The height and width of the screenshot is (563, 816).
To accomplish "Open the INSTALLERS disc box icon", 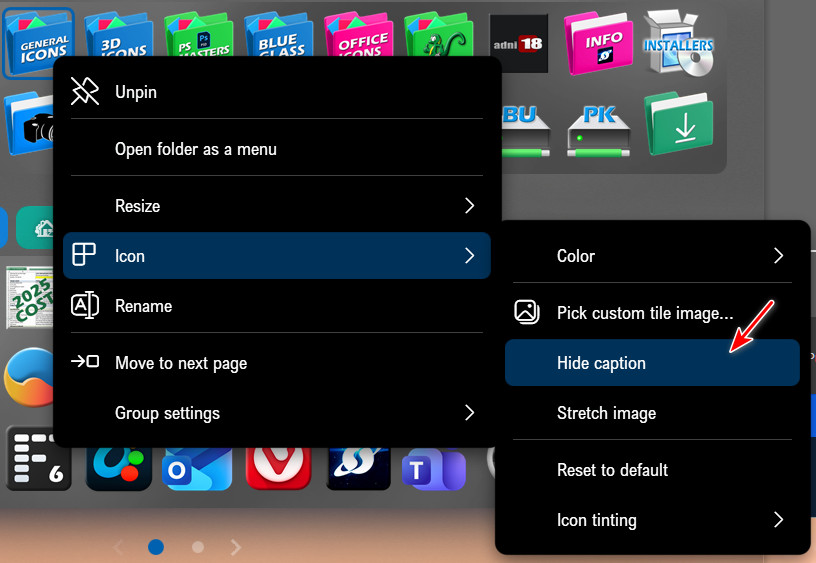I will click(x=679, y=42).
